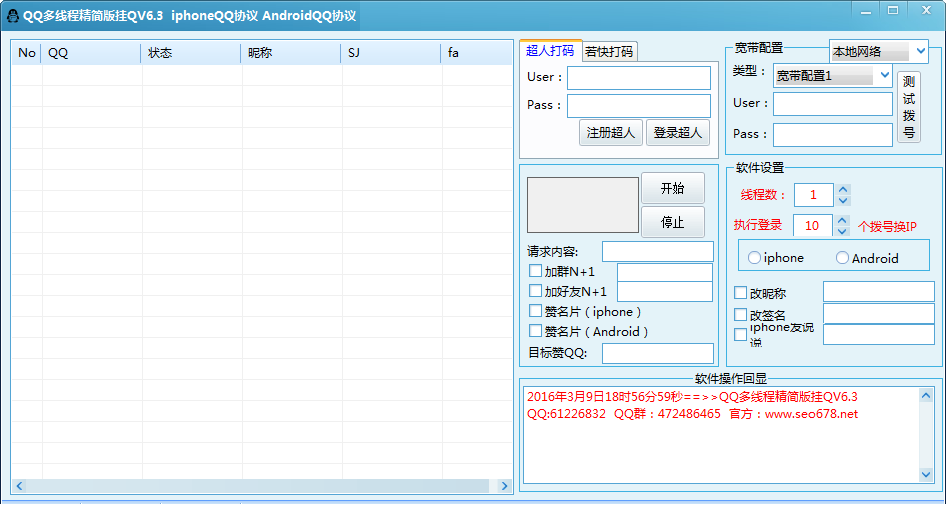Select the Android radio button

click(842, 257)
